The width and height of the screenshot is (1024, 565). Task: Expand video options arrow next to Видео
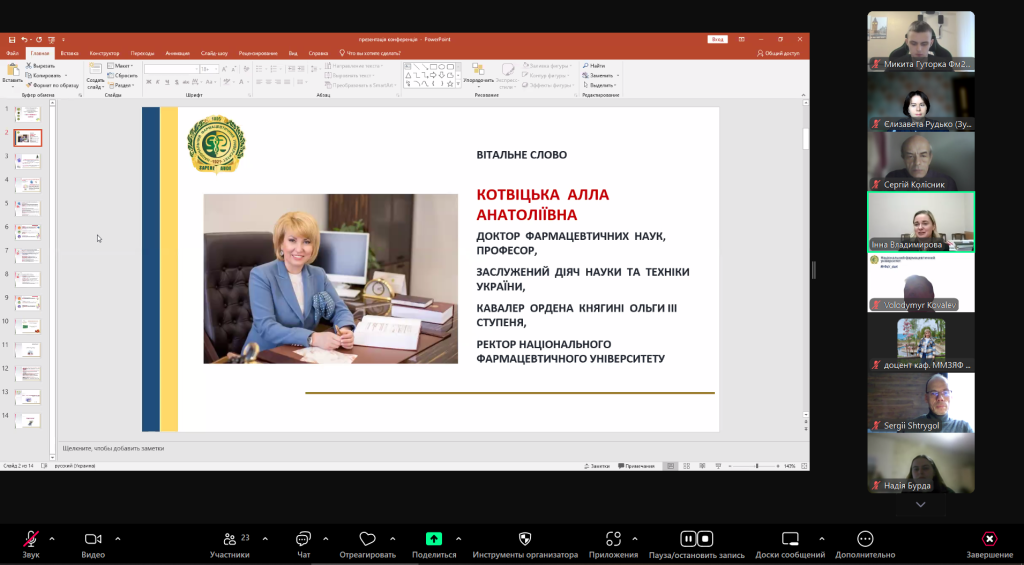click(118, 539)
